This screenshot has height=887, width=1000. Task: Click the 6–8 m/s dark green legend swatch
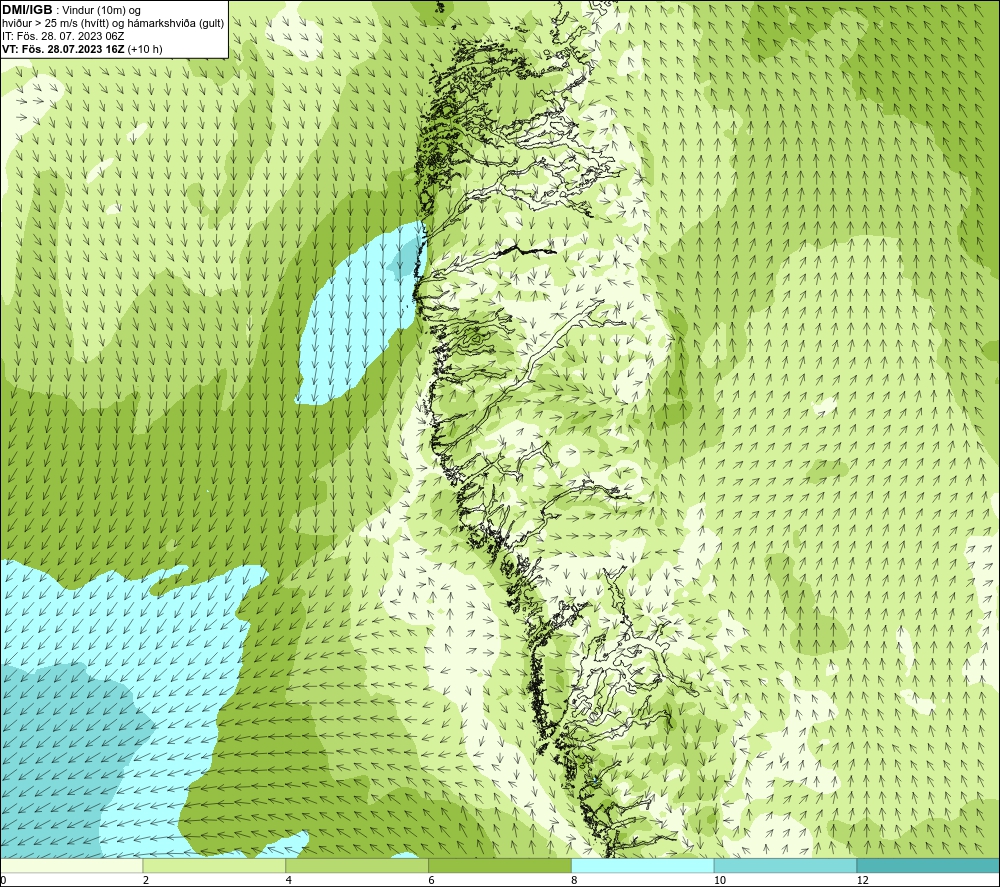pos(500,865)
